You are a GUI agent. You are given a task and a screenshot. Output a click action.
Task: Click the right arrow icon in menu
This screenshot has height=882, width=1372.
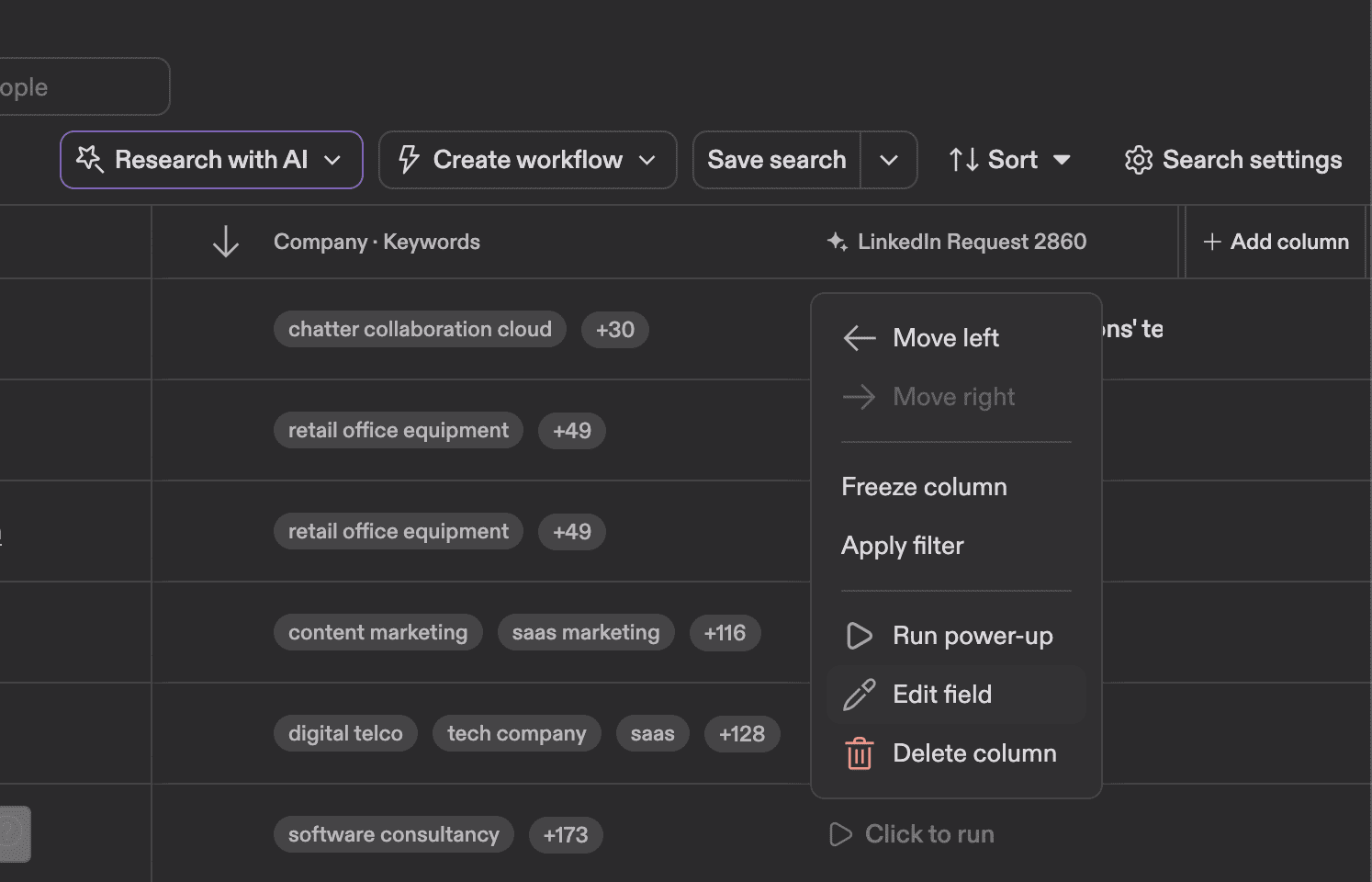click(860, 397)
